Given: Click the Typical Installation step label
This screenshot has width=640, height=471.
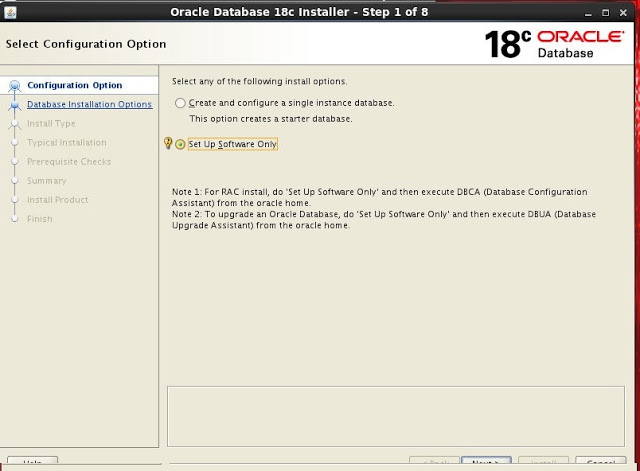Looking at the screenshot, I should coord(67,143).
